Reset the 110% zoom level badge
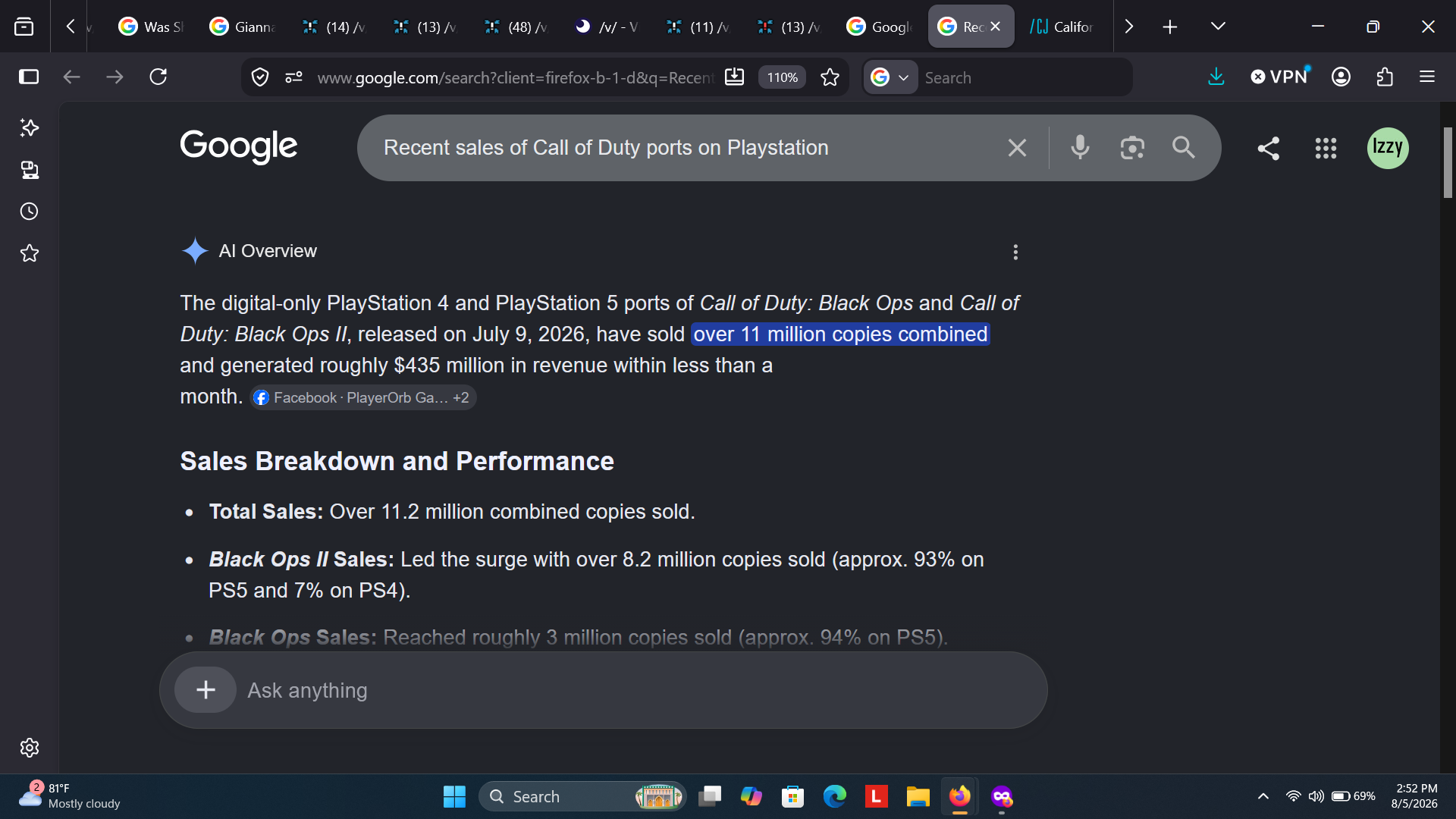This screenshot has width=1456, height=819. [x=782, y=77]
